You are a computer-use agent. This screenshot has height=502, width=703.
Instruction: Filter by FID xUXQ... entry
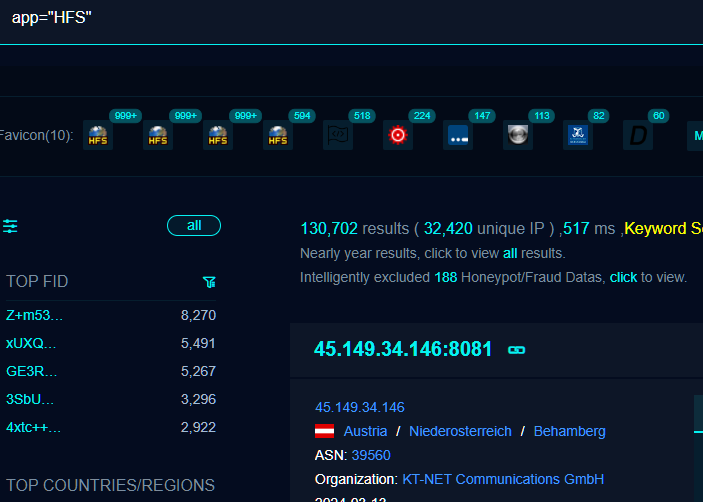coord(31,343)
